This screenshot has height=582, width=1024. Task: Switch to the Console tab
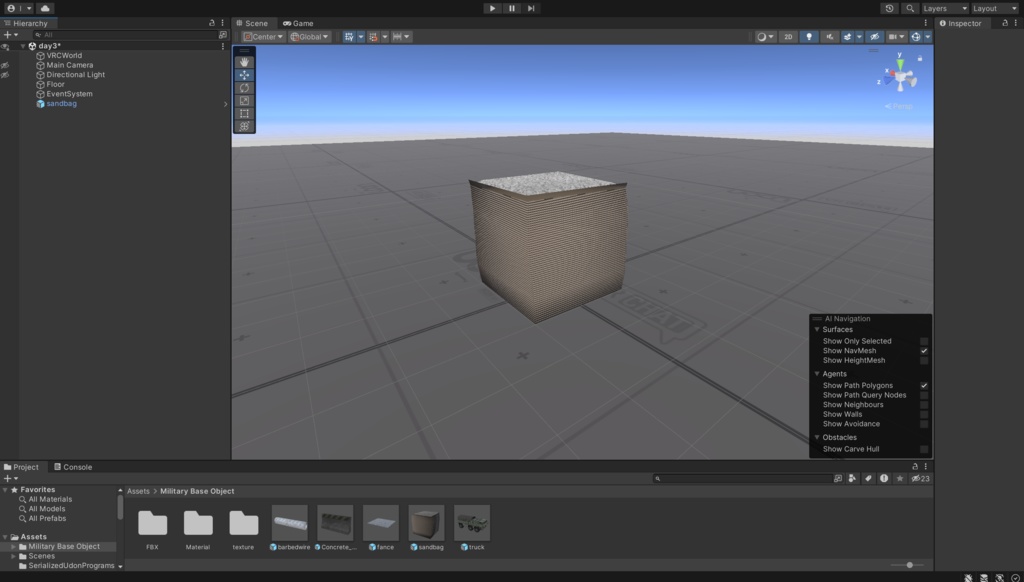[x=73, y=467]
